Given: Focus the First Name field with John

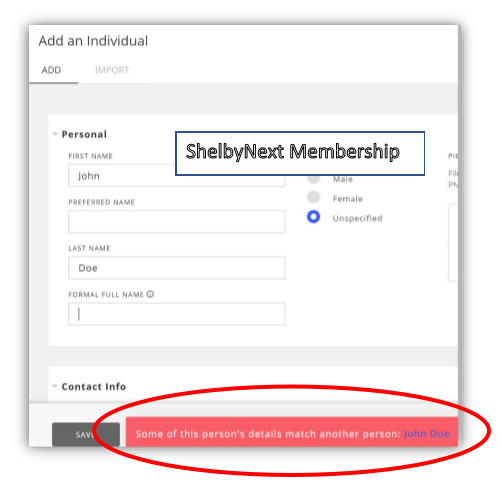Looking at the screenshot, I should [176, 175].
